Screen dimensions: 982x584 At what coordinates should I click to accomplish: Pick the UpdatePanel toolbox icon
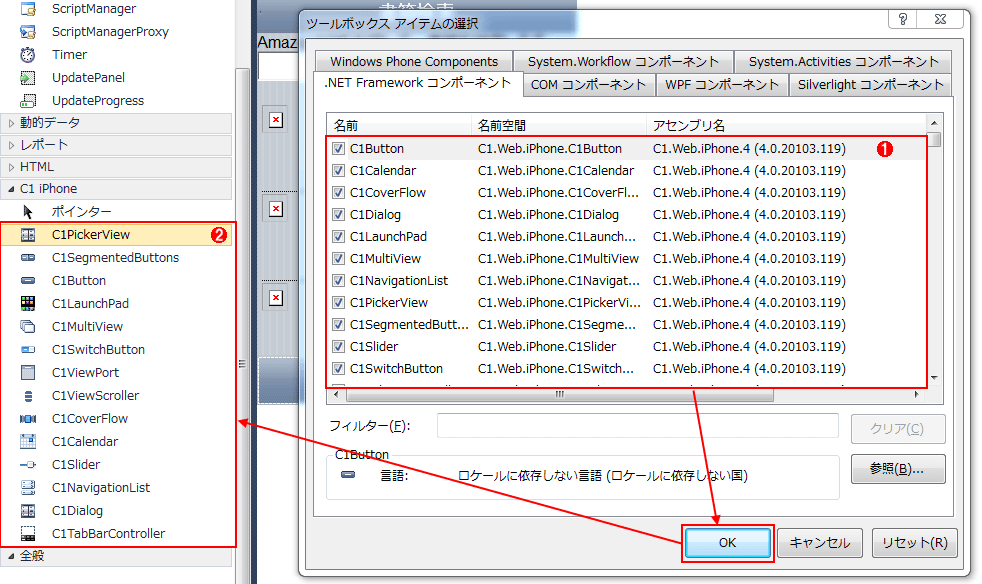pyautogui.click(x=28, y=78)
